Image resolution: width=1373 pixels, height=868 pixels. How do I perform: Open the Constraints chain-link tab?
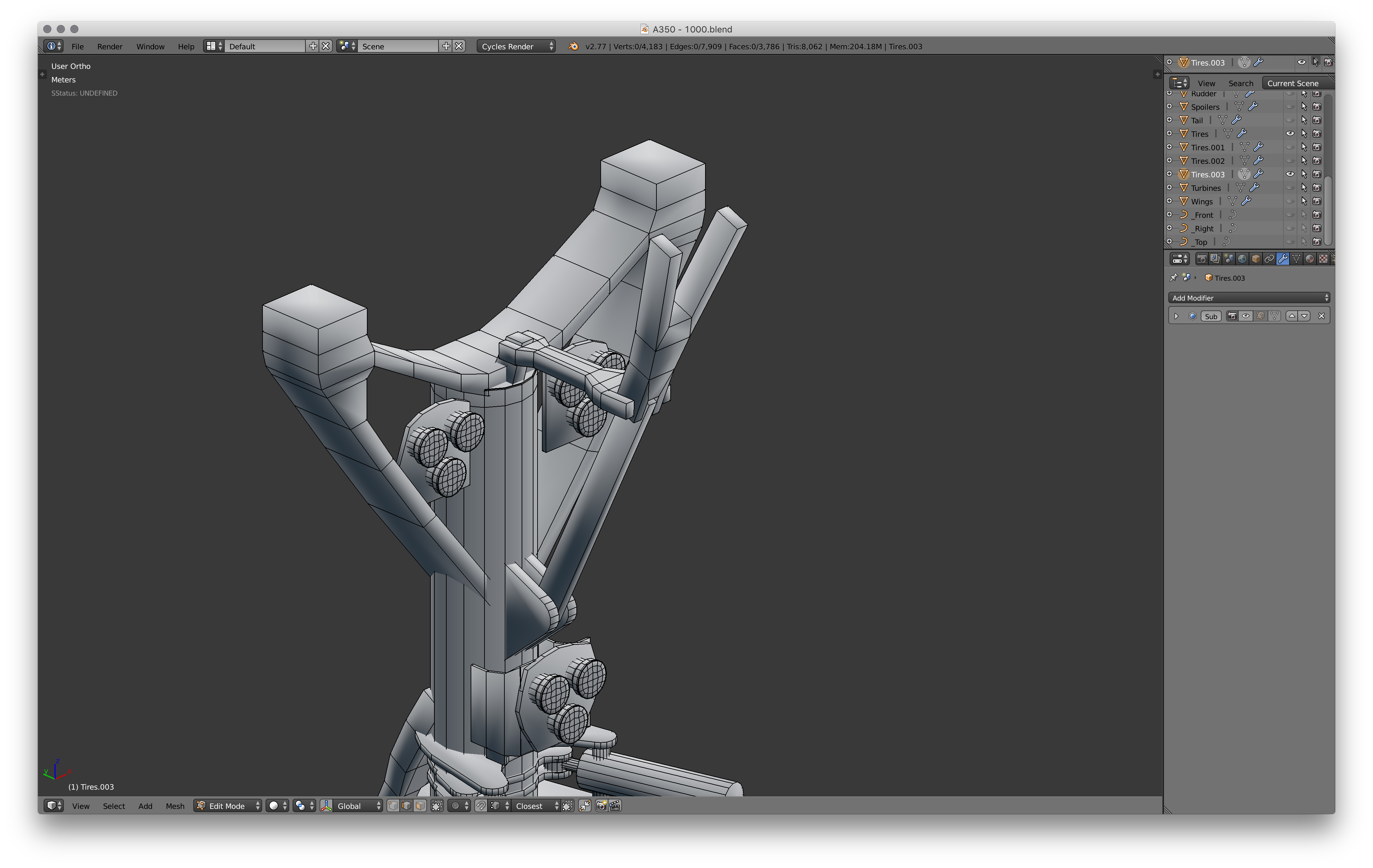1269,259
